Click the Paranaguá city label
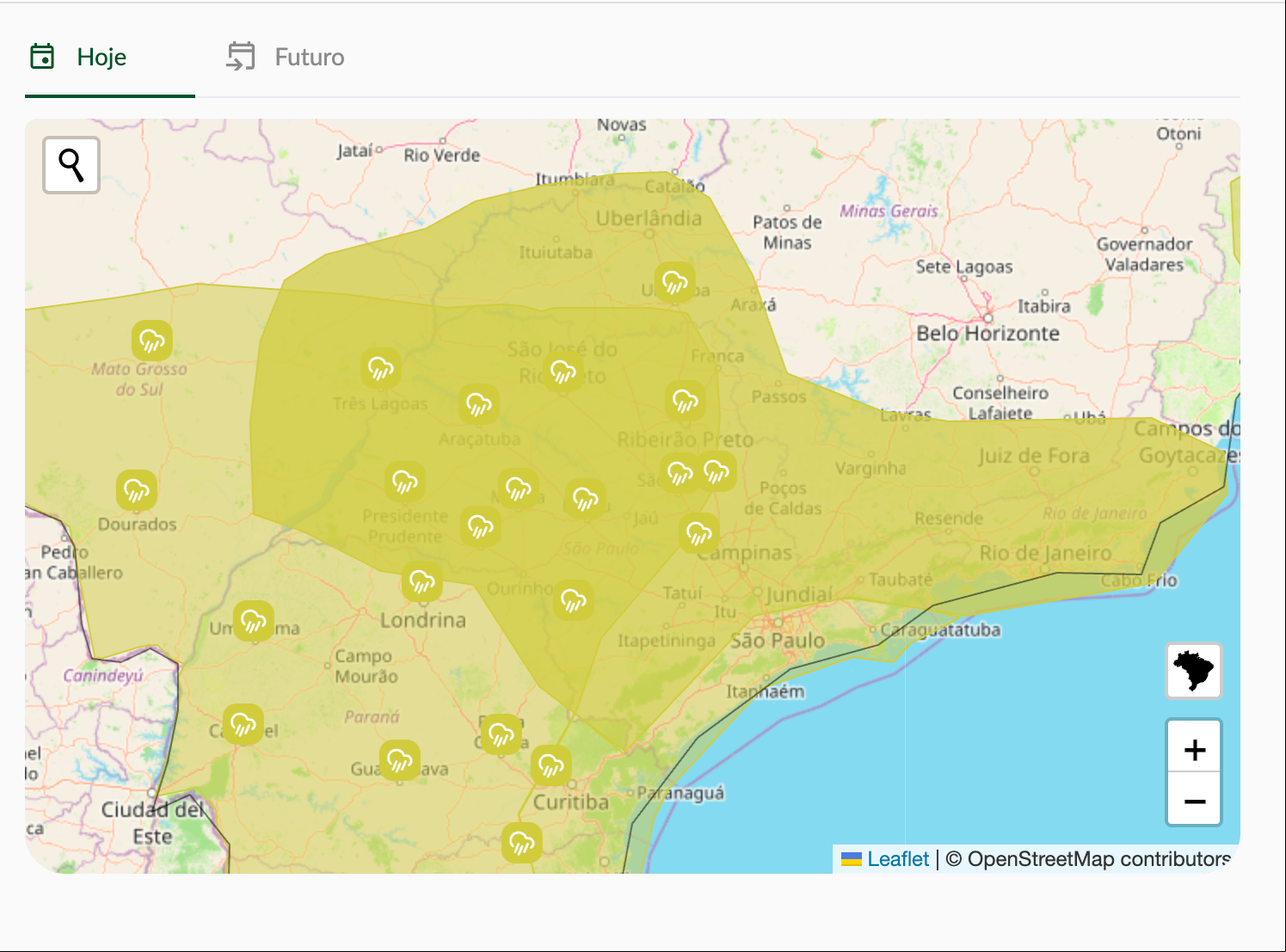This screenshot has height=952, width=1286. (680, 793)
